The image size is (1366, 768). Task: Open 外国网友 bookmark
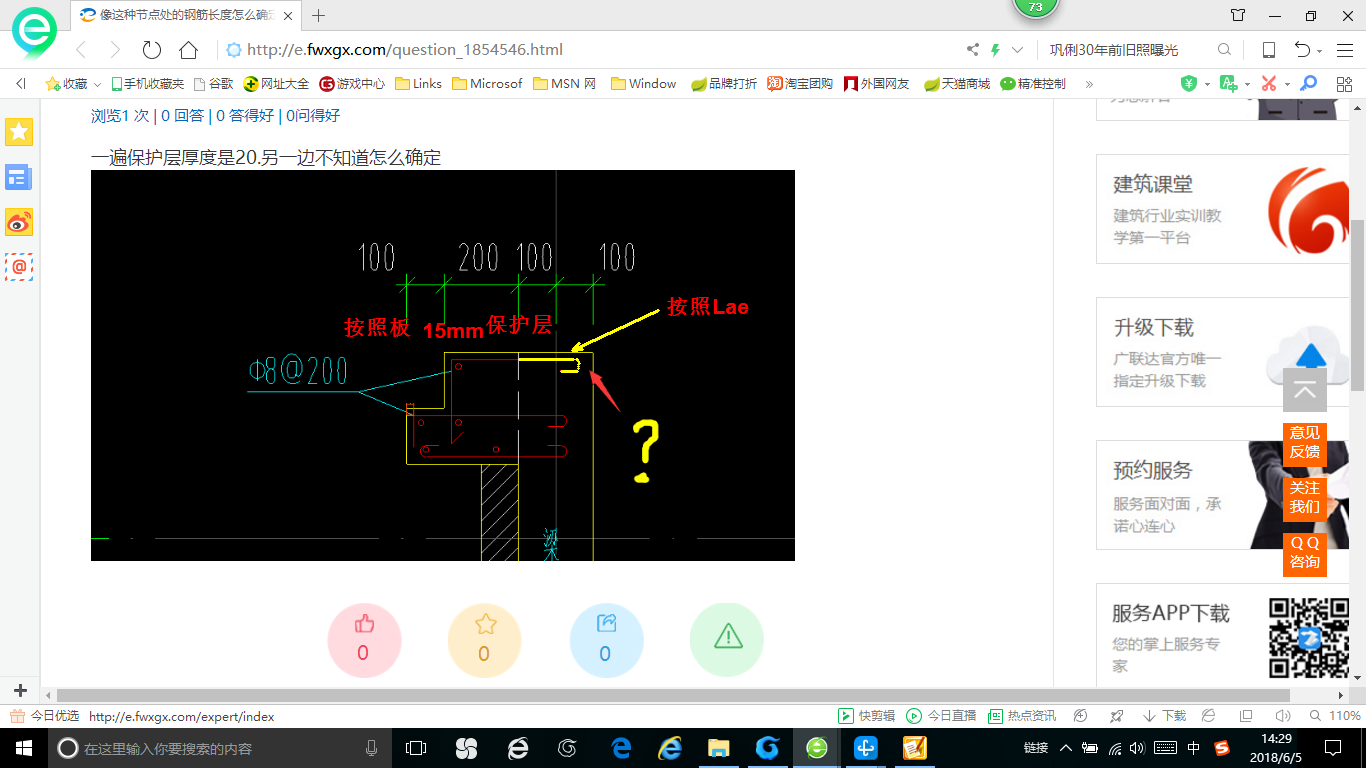(877, 84)
